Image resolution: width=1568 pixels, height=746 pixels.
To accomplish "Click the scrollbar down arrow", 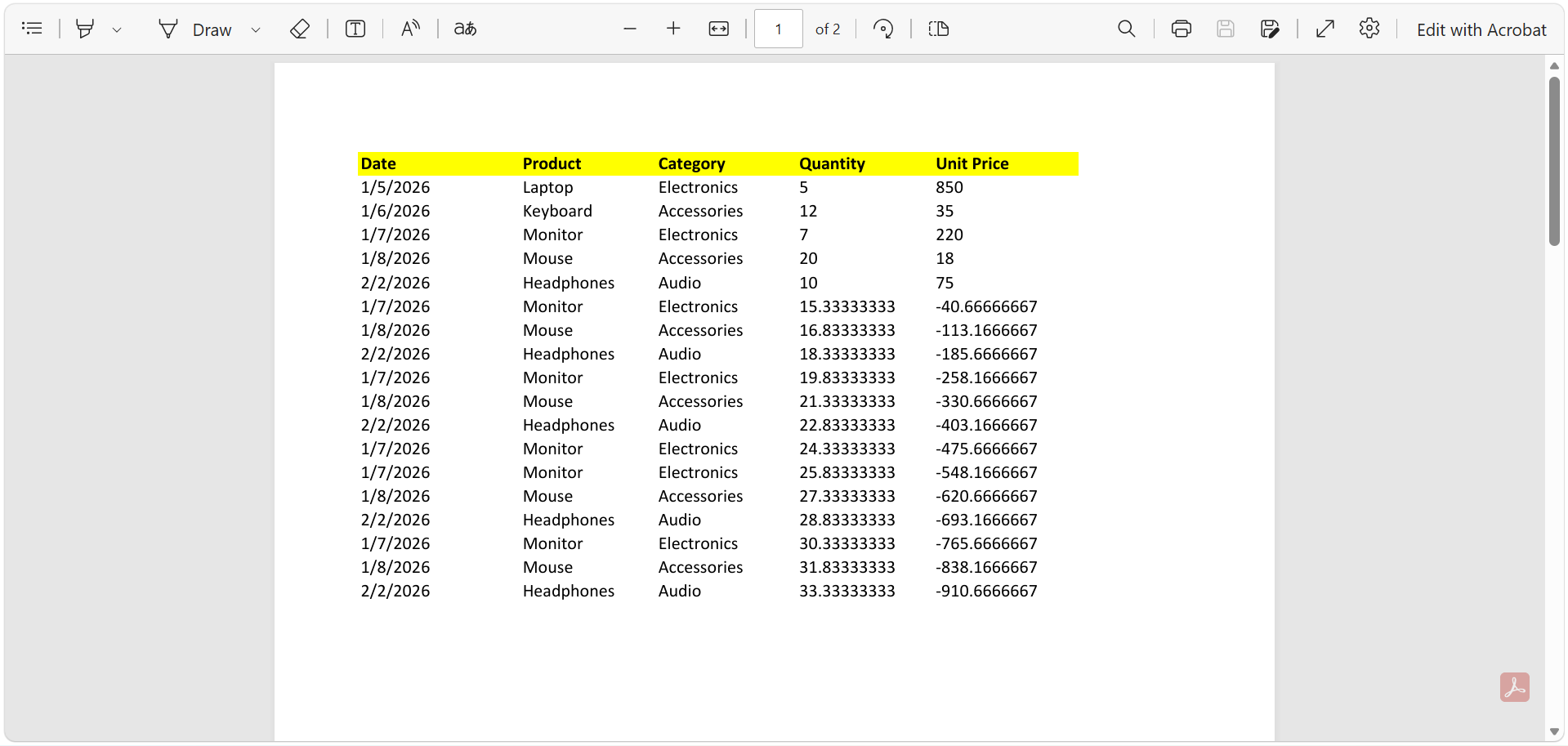I will pyautogui.click(x=1554, y=732).
